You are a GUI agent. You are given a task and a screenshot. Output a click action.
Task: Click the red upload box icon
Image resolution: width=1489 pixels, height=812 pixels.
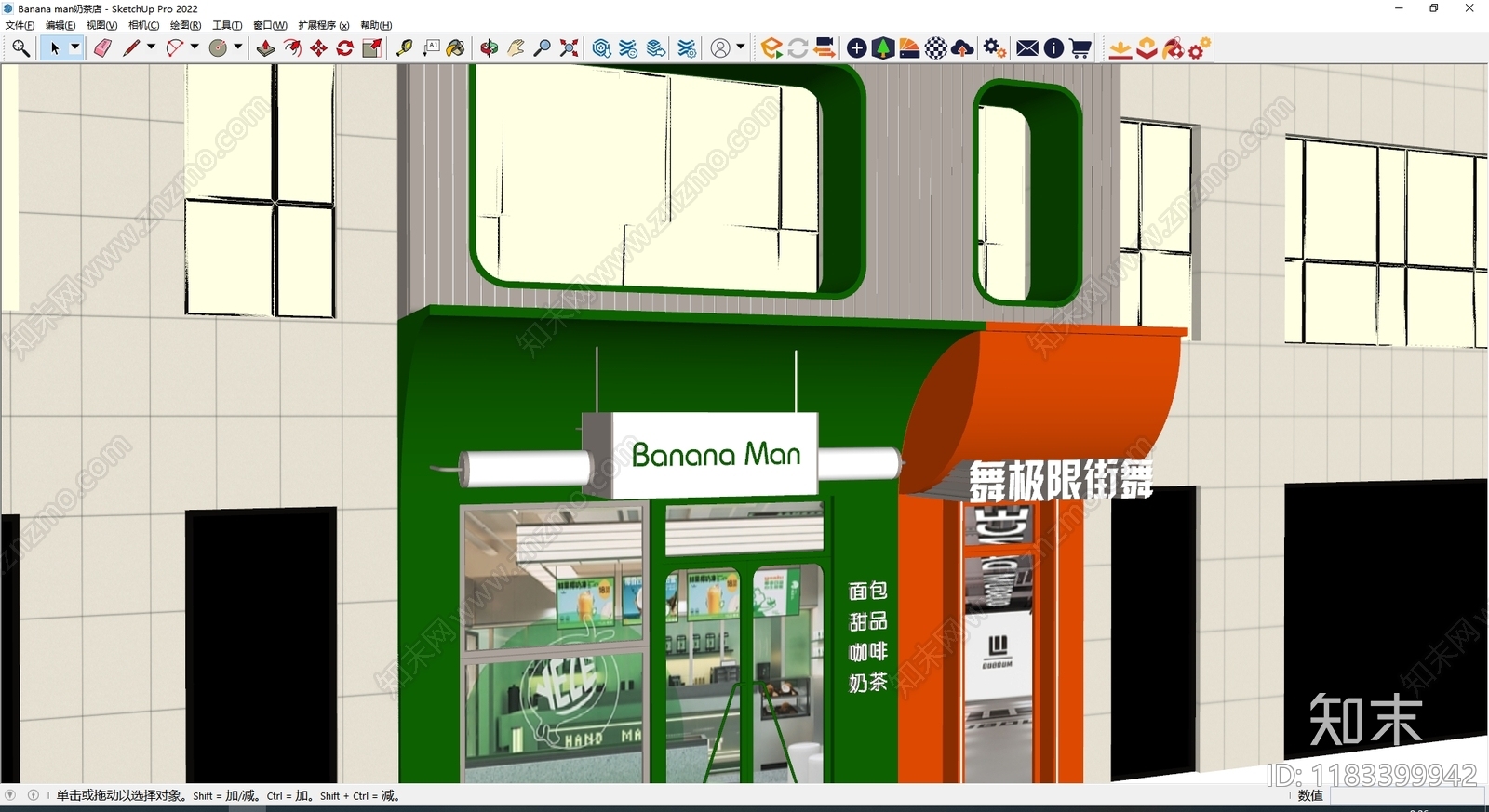pos(1147,48)
